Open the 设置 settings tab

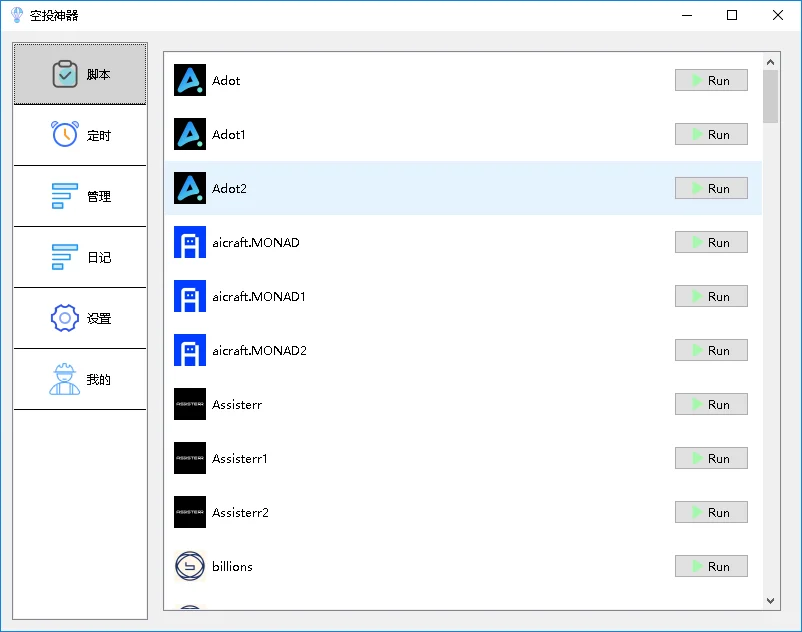(80, 318)
